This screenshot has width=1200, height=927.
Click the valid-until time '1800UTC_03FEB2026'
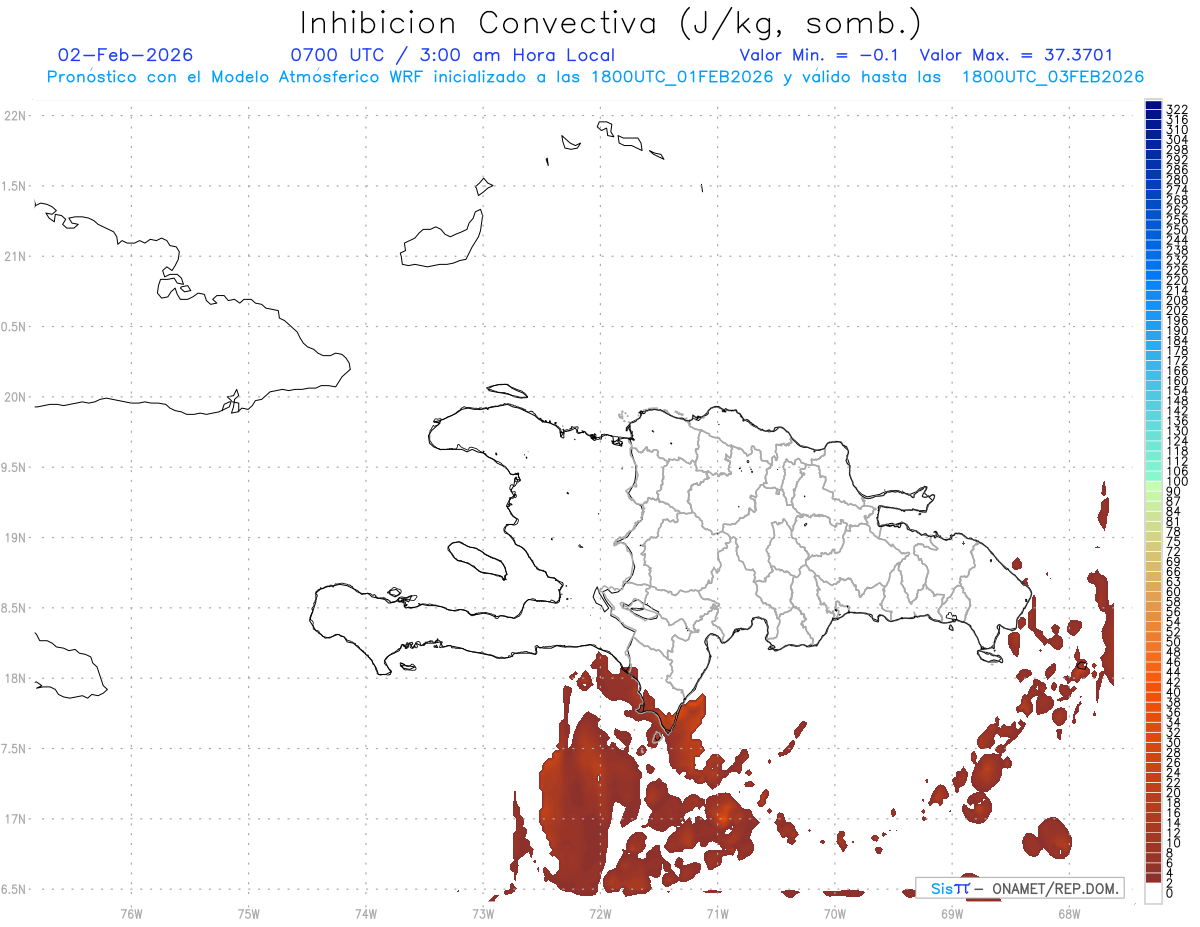pos(1052,77)
